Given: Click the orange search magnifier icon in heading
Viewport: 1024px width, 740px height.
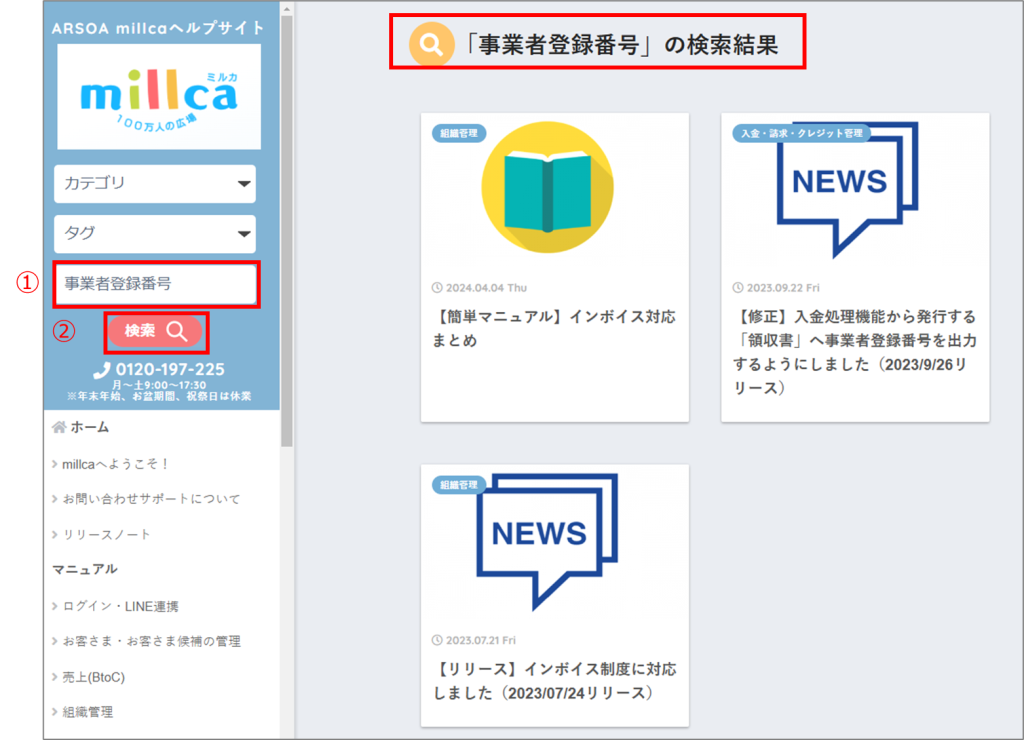Looking at the screenshot, I should click(431, 45).
